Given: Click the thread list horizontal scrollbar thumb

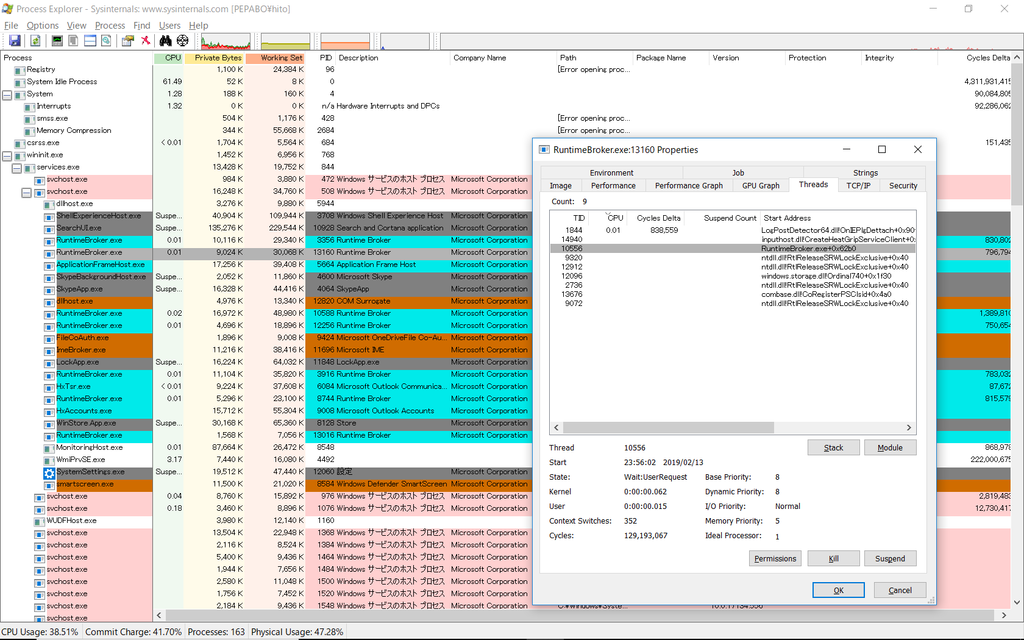Looking at the screenshot, I should (668, 428).
